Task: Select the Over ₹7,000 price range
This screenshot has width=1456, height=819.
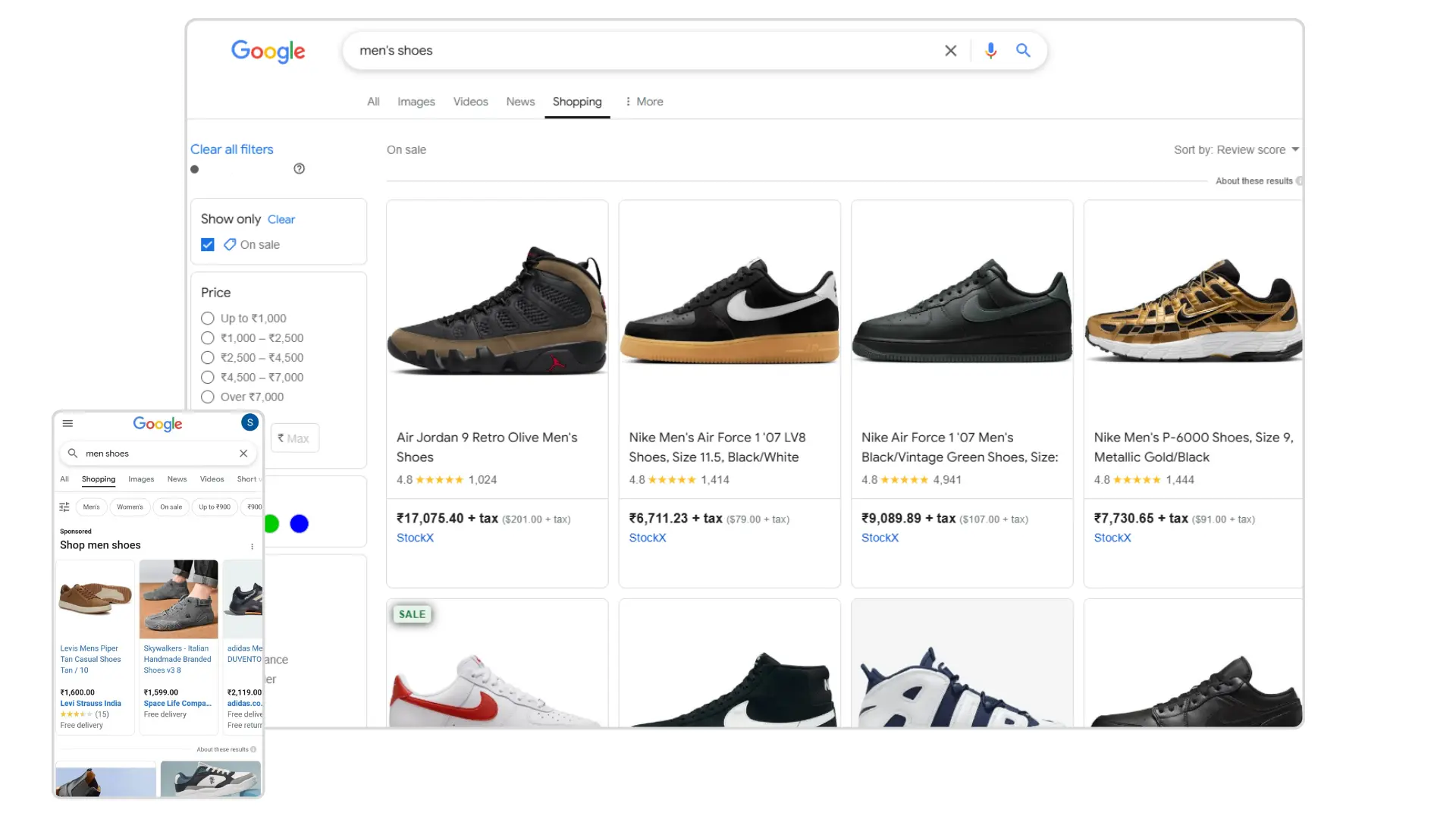Action: pos(208,397)
